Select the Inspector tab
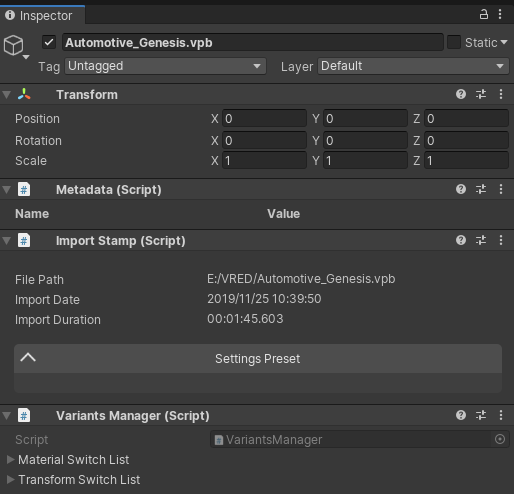This screenshot has width=514, height=494. 43,16
